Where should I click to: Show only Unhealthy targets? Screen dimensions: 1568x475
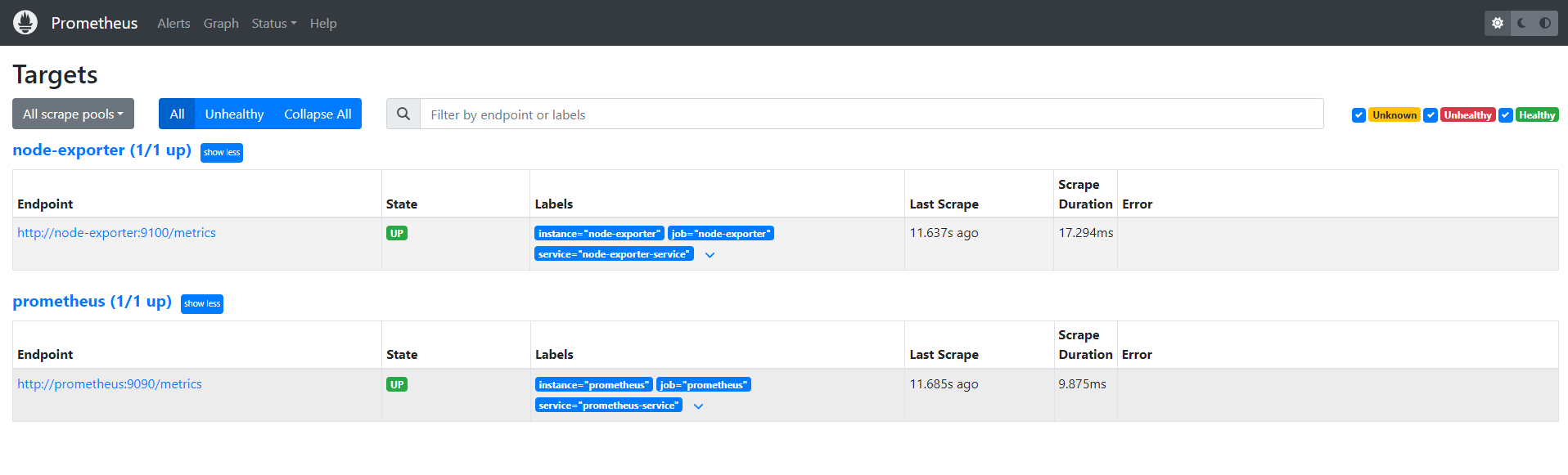click(234, 114)
